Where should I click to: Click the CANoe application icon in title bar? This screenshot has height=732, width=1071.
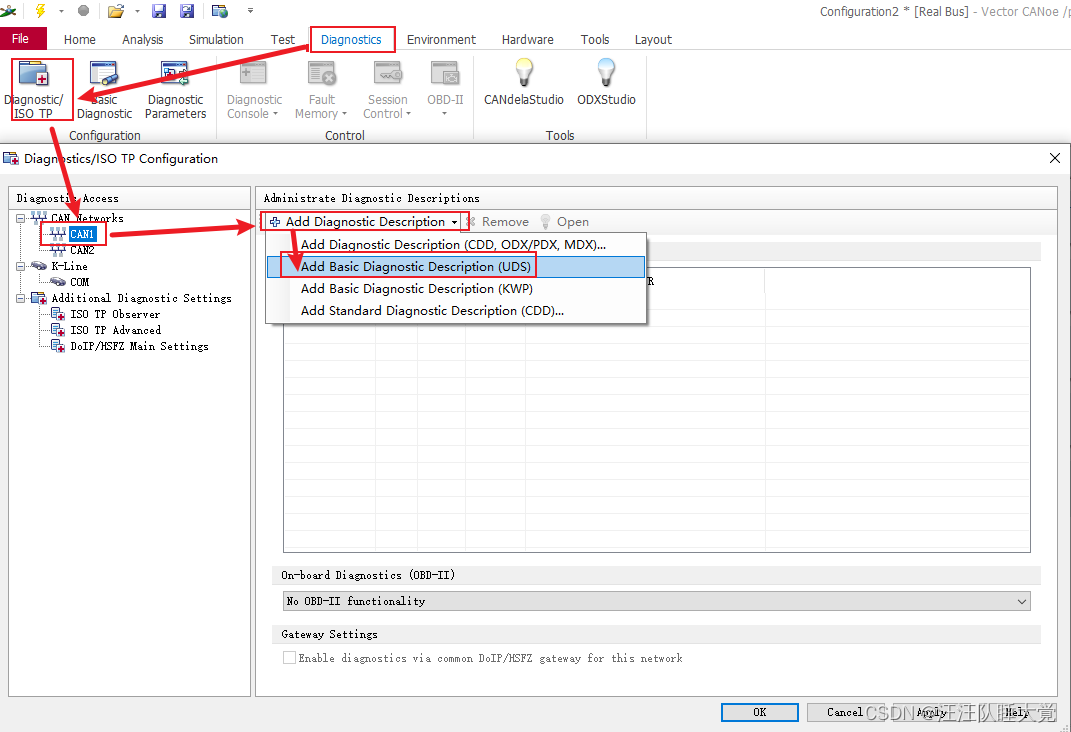coord(8,11)
